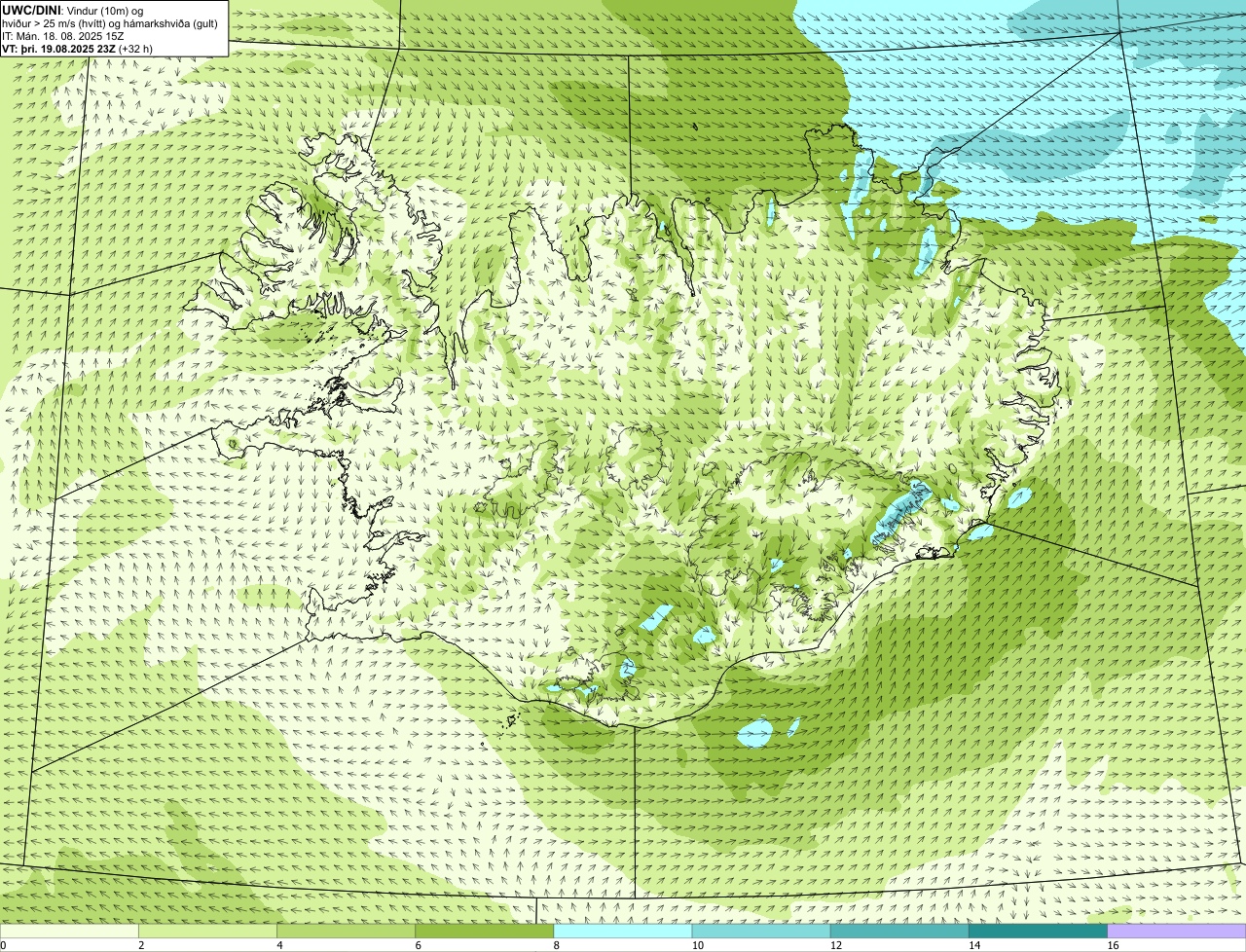Pick the teal legend swatch between 12 and 14
Viewport: 1246px width, 952px height.
(899, 931)
